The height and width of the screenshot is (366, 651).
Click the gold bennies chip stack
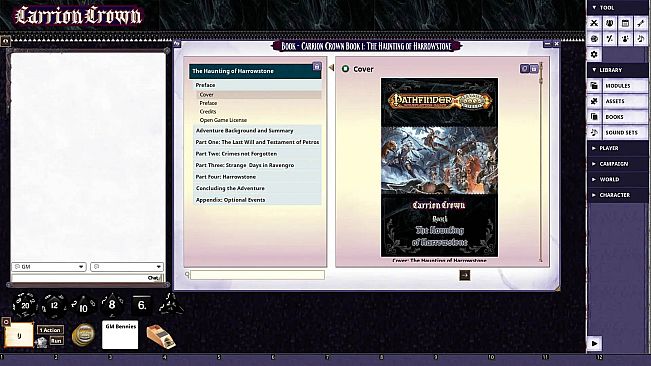coord(83,334)
